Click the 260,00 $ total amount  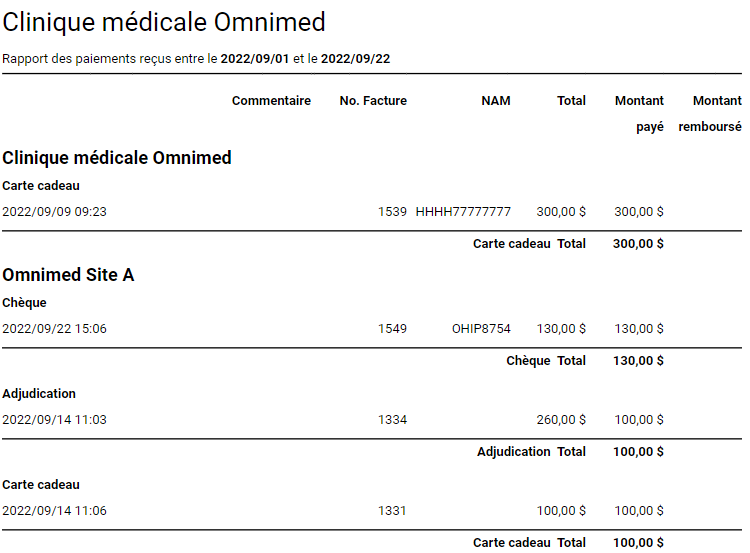tap(561, 420)
